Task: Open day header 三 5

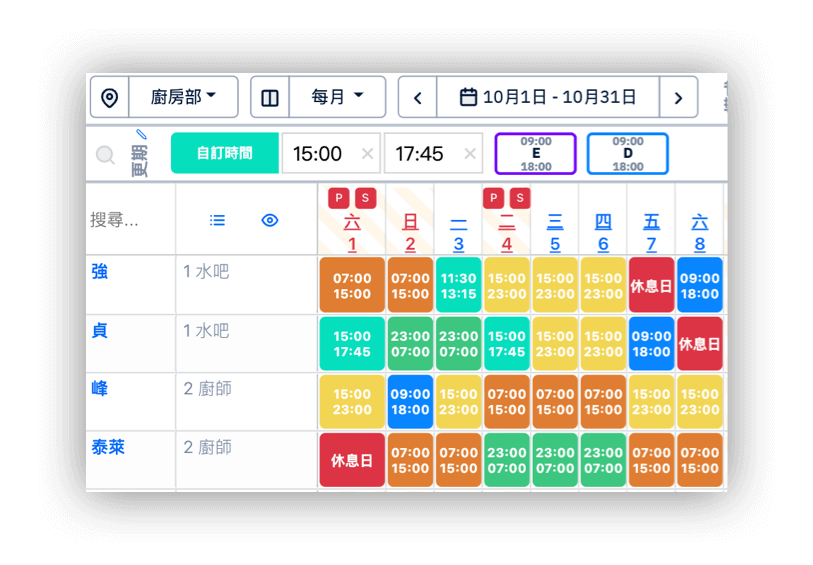Action: [x=555, y=233]
